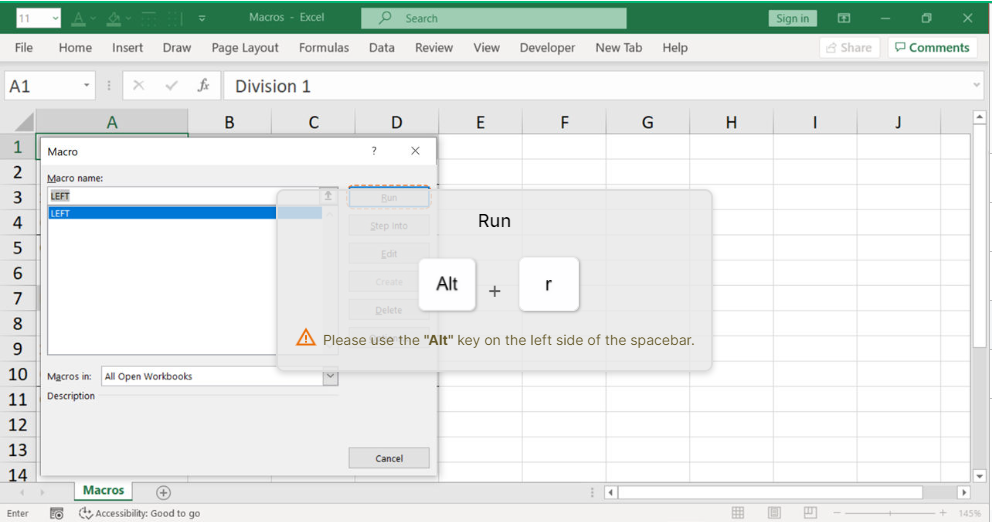
Task: Click the Sign in button
Action: pos(793,18)
